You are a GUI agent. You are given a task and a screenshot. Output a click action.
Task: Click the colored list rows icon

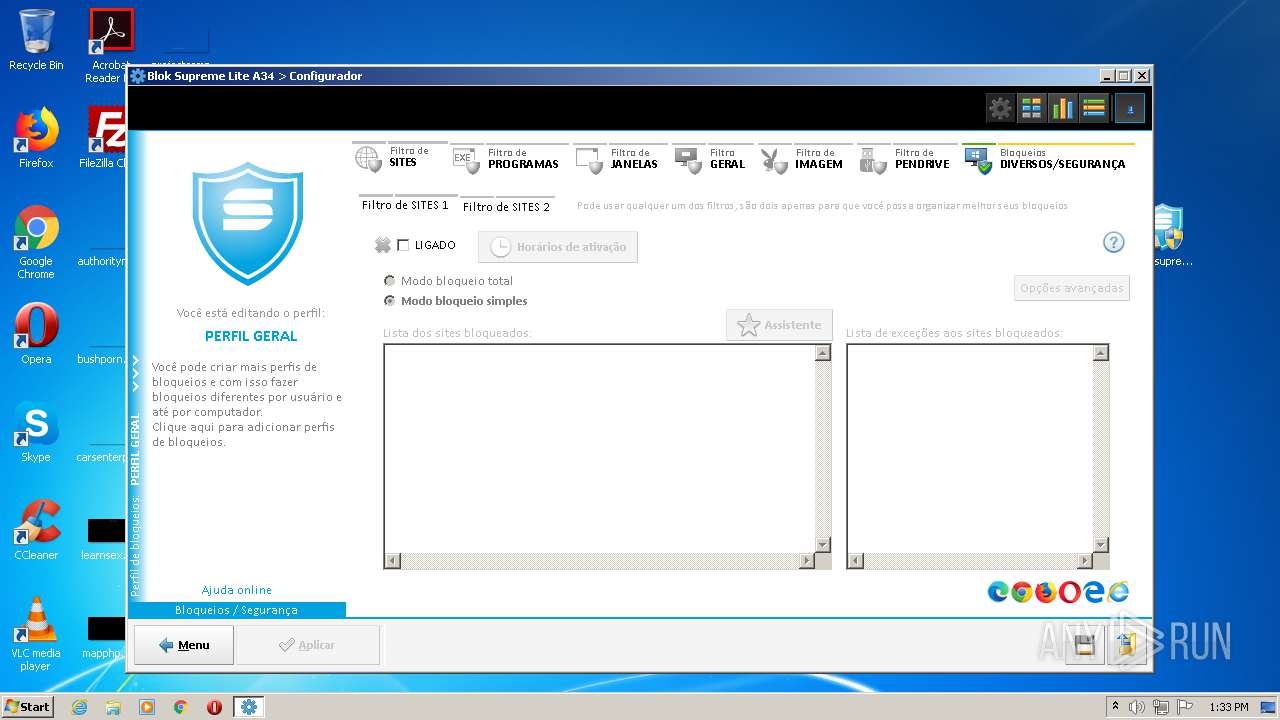coord(1093,108)
